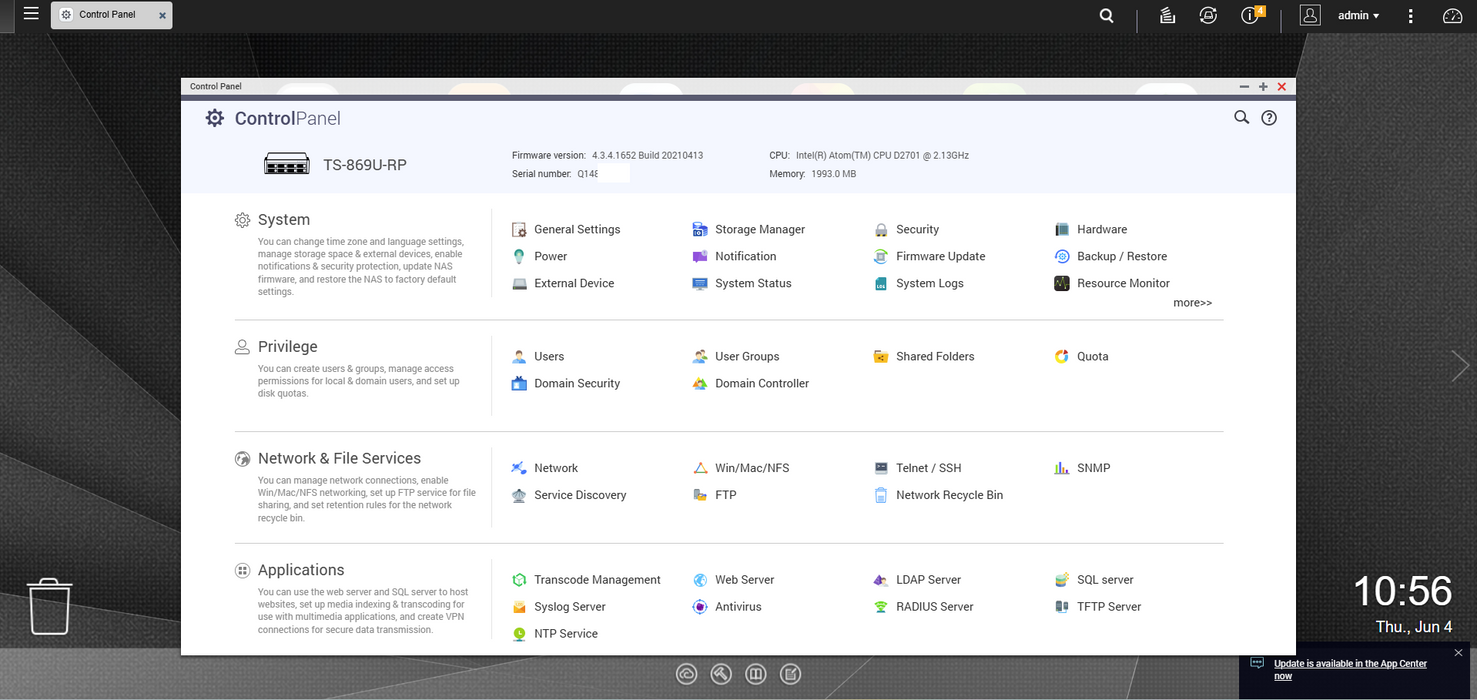This screenshot has width=1477, height=700.
Task: Open LDAP Server settings
Action: coord(917,580)
